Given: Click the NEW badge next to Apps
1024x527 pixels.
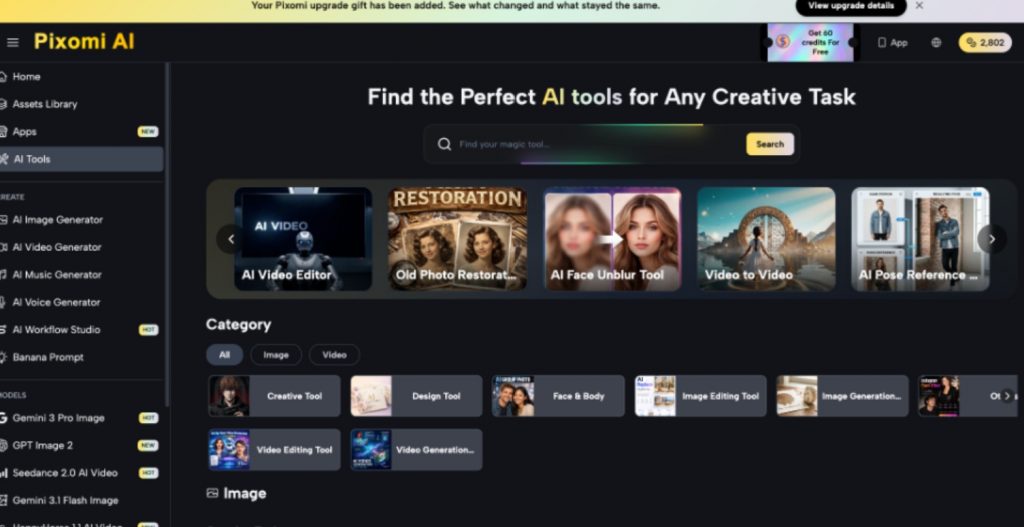Looking at the screenshot, I should [x=148, y=131].
